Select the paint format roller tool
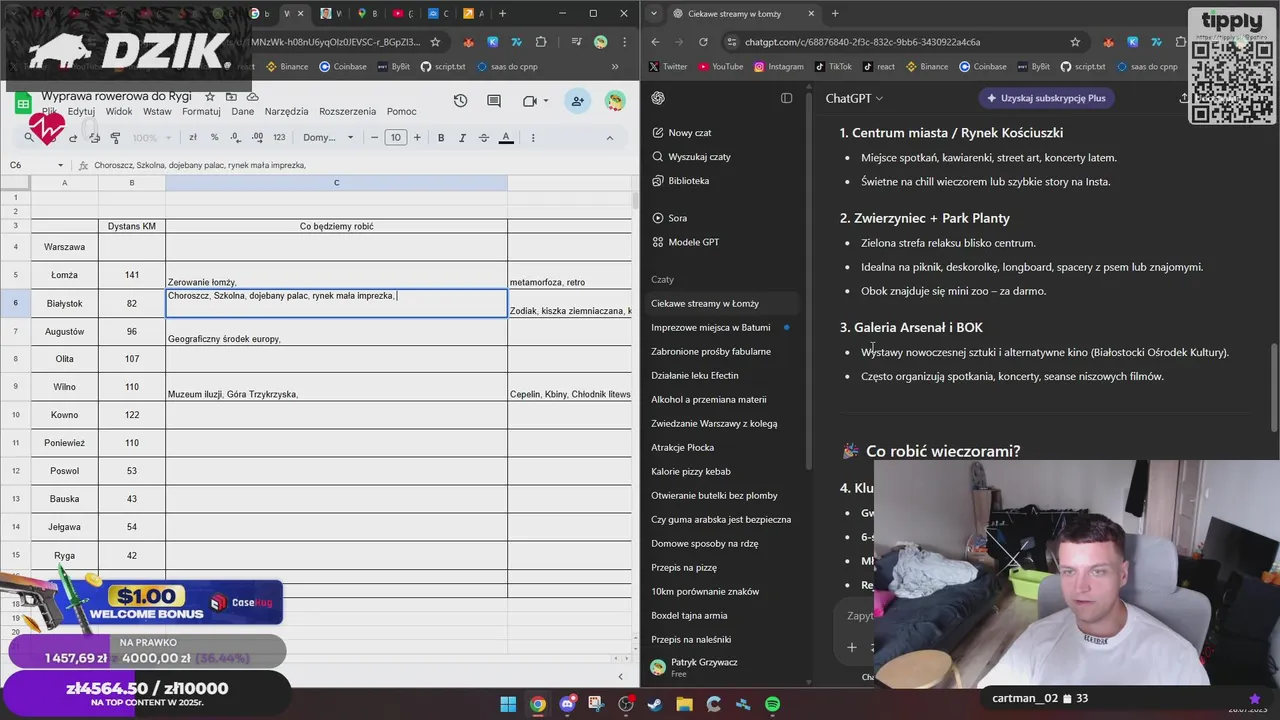The image size is (1280, 720). pos(115,138)
